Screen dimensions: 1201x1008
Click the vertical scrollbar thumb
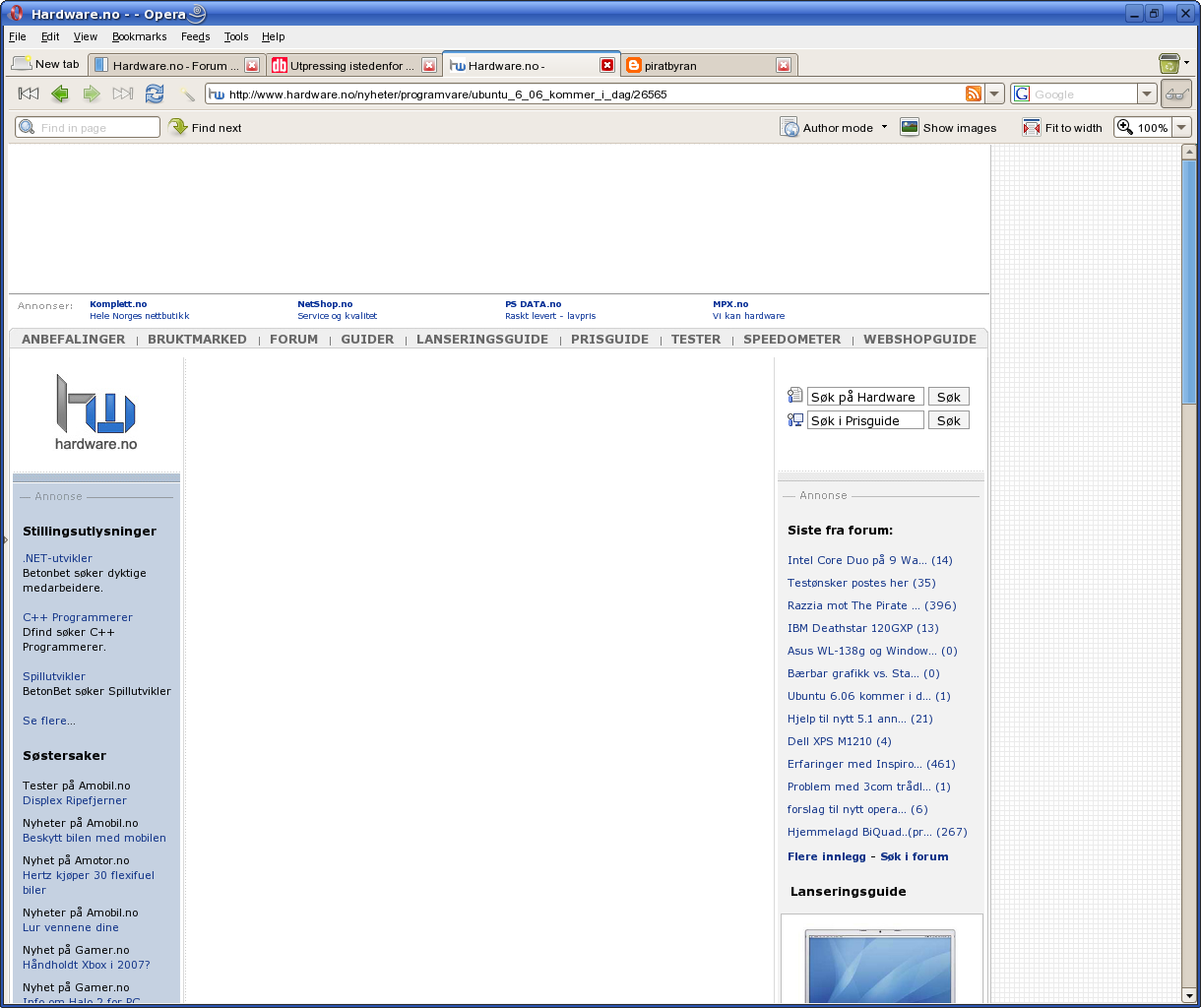(1189, 281)
